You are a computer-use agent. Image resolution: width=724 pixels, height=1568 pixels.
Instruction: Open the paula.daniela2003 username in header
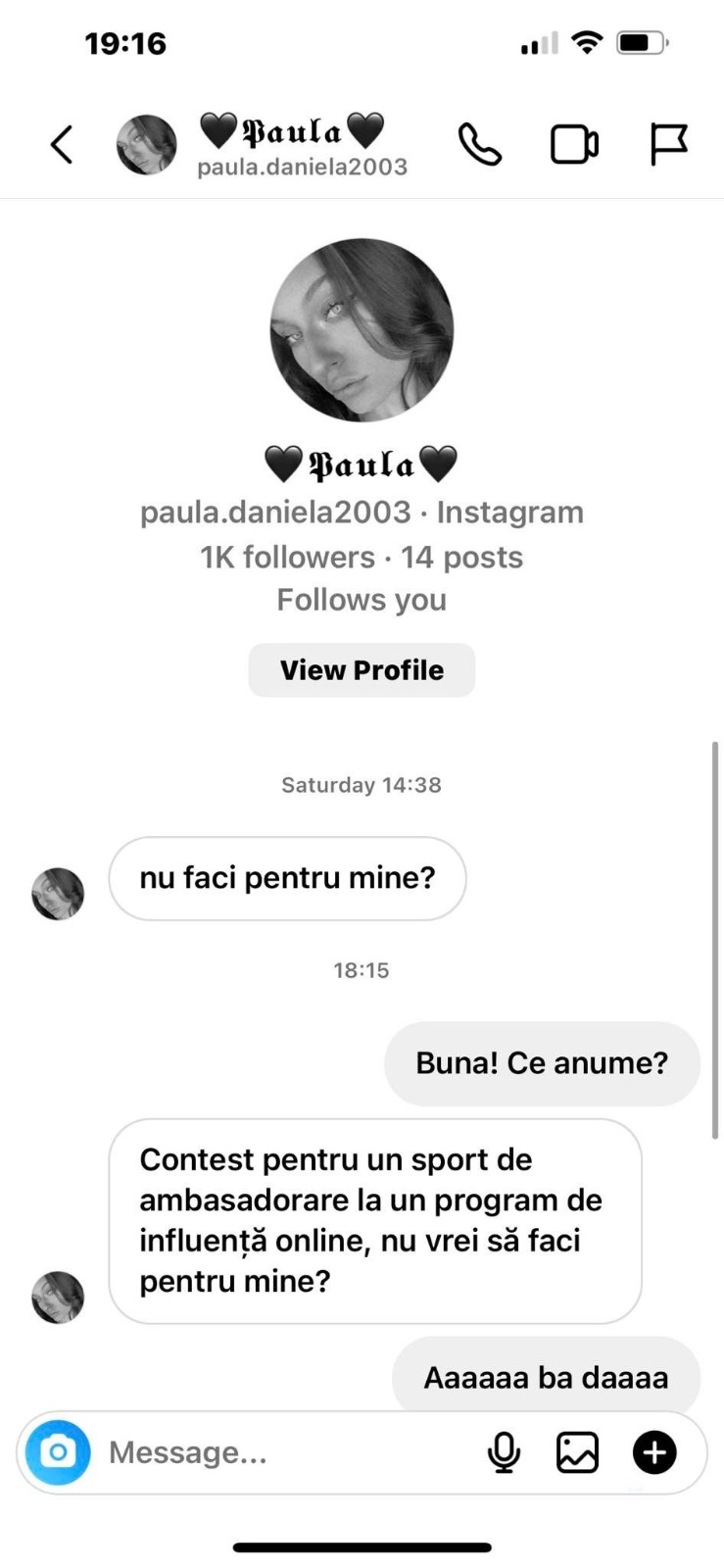click(x=302, y=168)
